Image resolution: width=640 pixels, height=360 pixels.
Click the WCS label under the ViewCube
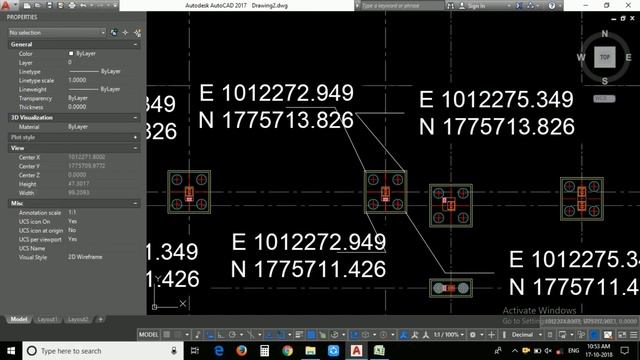(x=604, y=99)
